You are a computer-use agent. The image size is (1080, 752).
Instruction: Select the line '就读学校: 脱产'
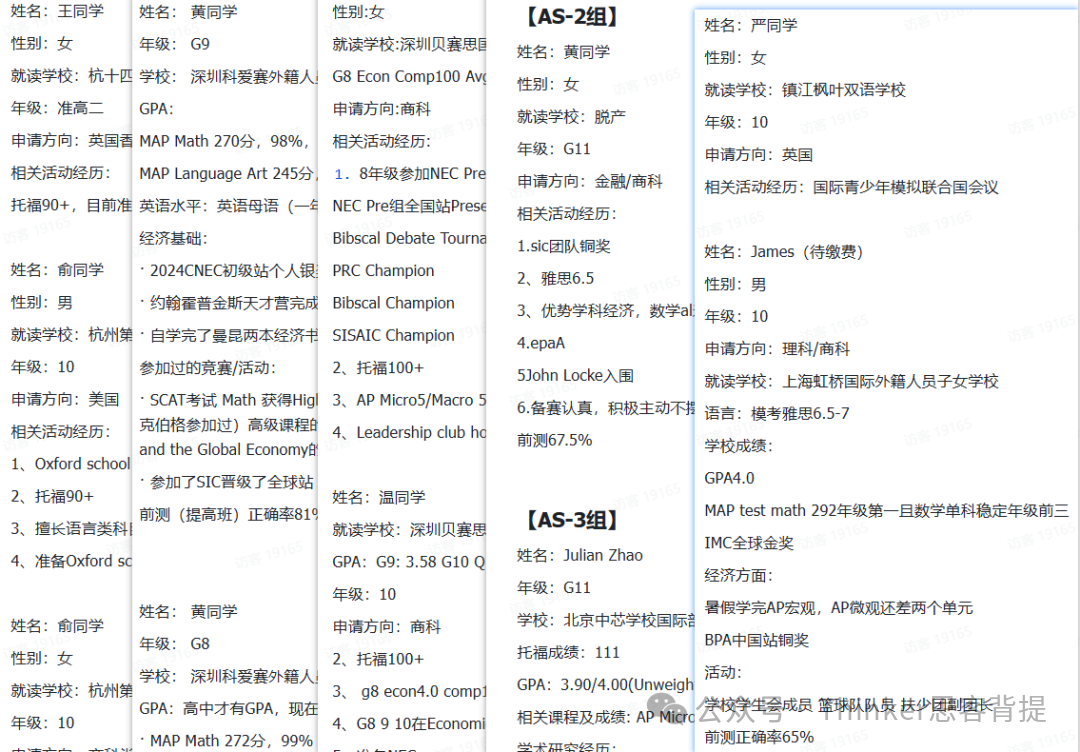click(571, 117)
